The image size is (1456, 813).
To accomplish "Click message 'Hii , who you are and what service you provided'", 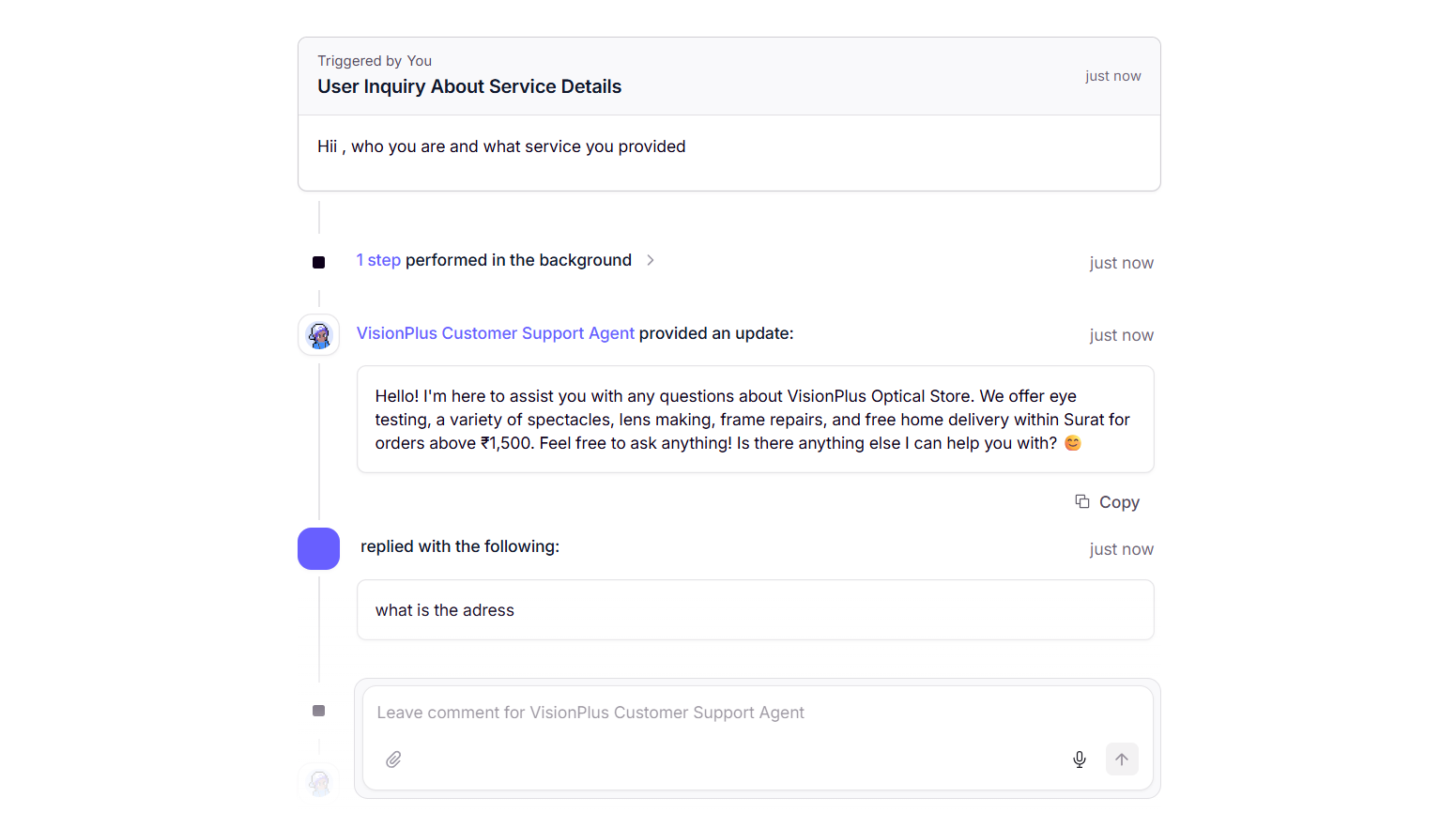I will [501, 146].
